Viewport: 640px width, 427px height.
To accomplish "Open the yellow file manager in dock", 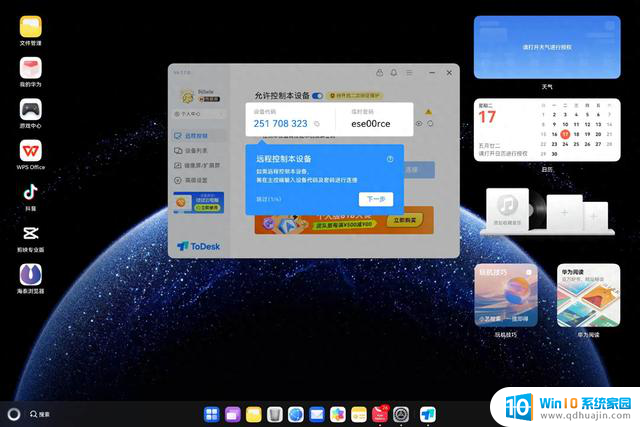I will [253, 414].
